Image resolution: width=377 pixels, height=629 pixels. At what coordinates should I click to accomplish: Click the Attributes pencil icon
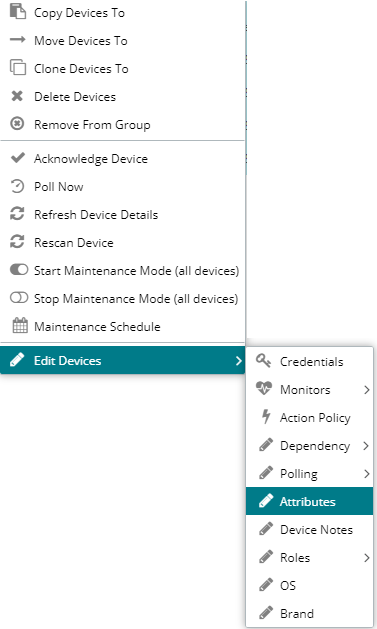[x=266, y=501]
